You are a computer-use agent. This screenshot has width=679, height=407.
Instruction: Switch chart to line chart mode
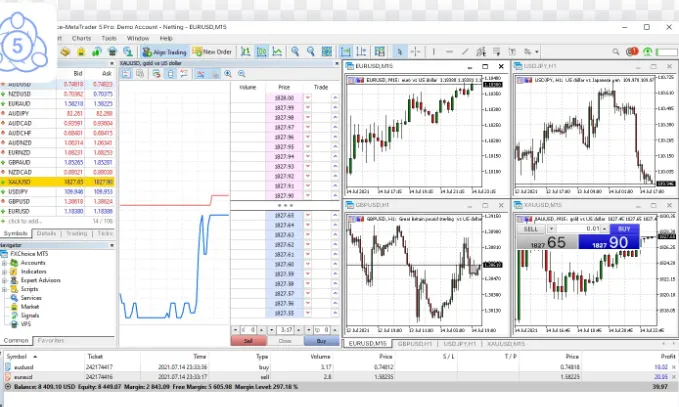[x=277, y=52]
